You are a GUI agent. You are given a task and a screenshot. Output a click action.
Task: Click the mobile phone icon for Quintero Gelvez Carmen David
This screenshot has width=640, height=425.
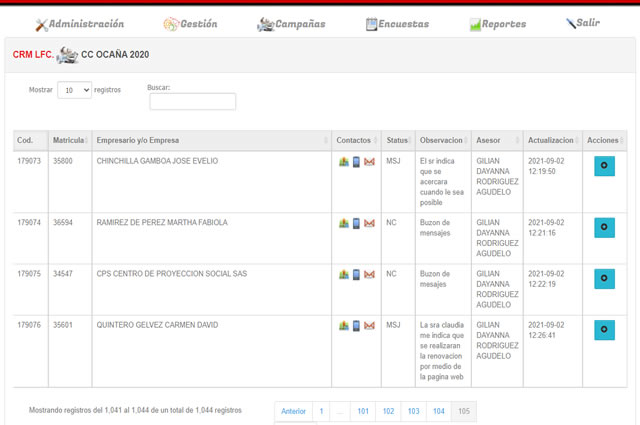click(x=356, y=326)
